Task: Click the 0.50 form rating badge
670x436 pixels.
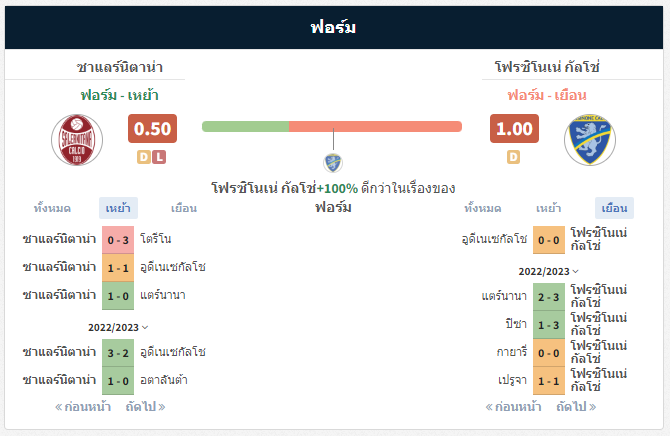Action: click(152, 129)
